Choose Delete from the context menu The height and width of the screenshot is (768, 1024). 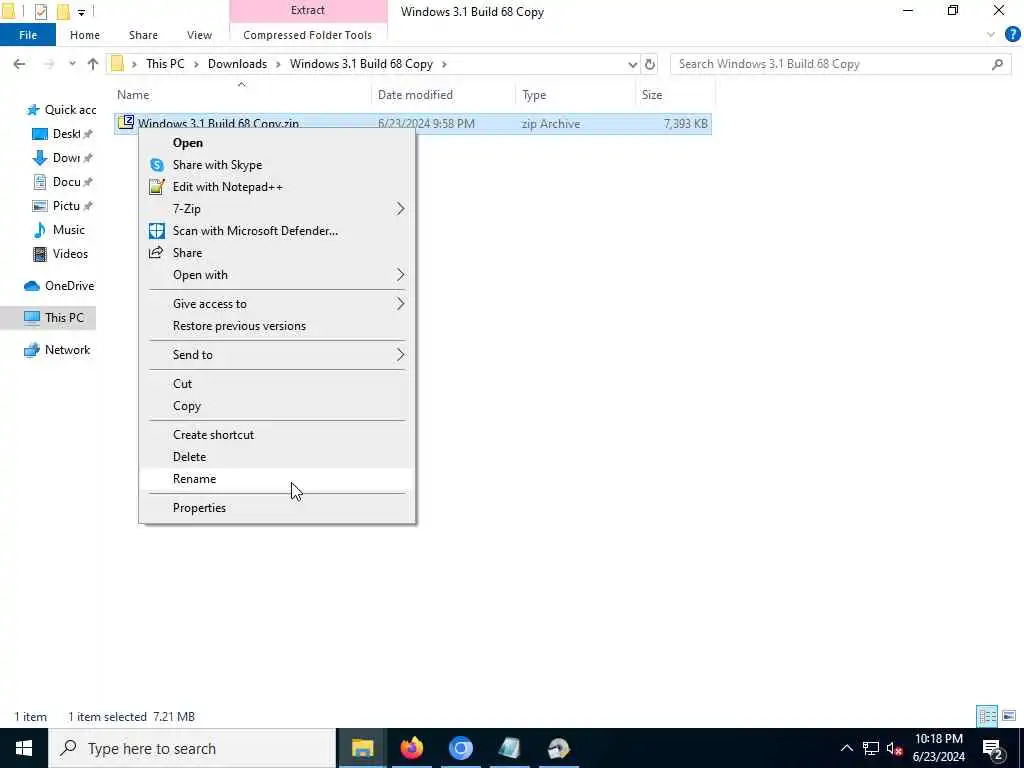coord(276,456)
